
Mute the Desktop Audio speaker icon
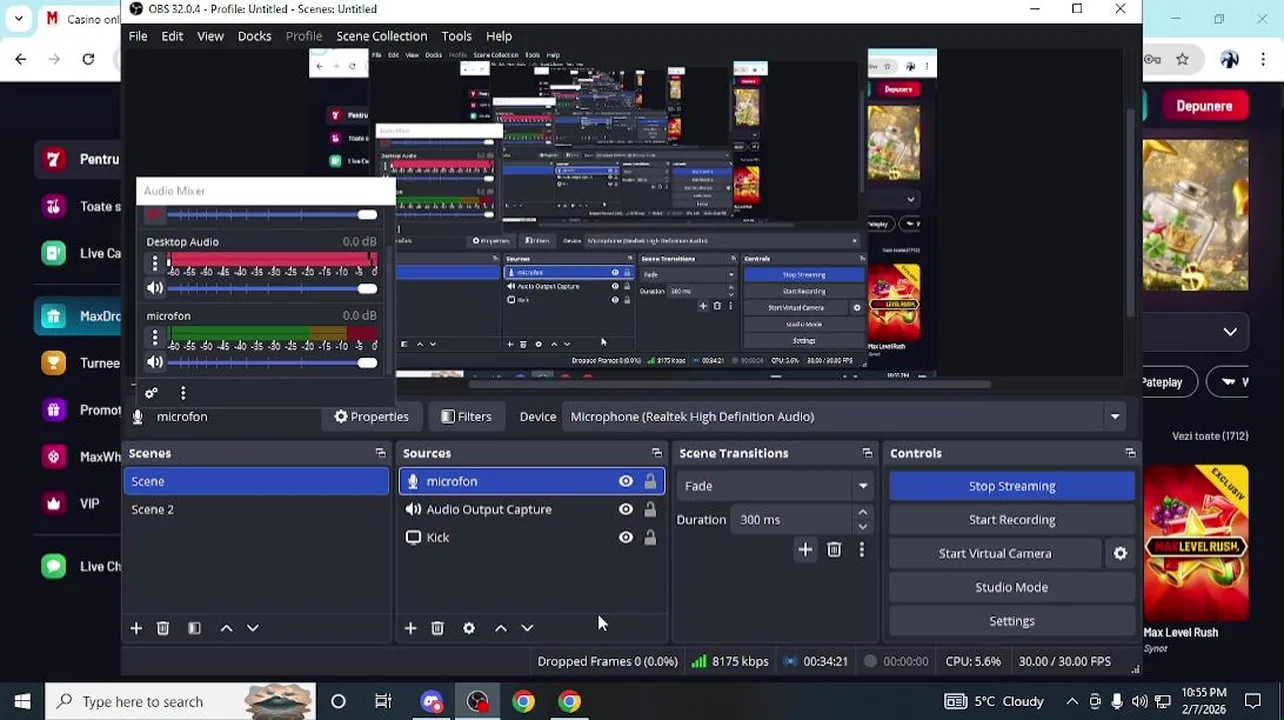coord(155,288)
